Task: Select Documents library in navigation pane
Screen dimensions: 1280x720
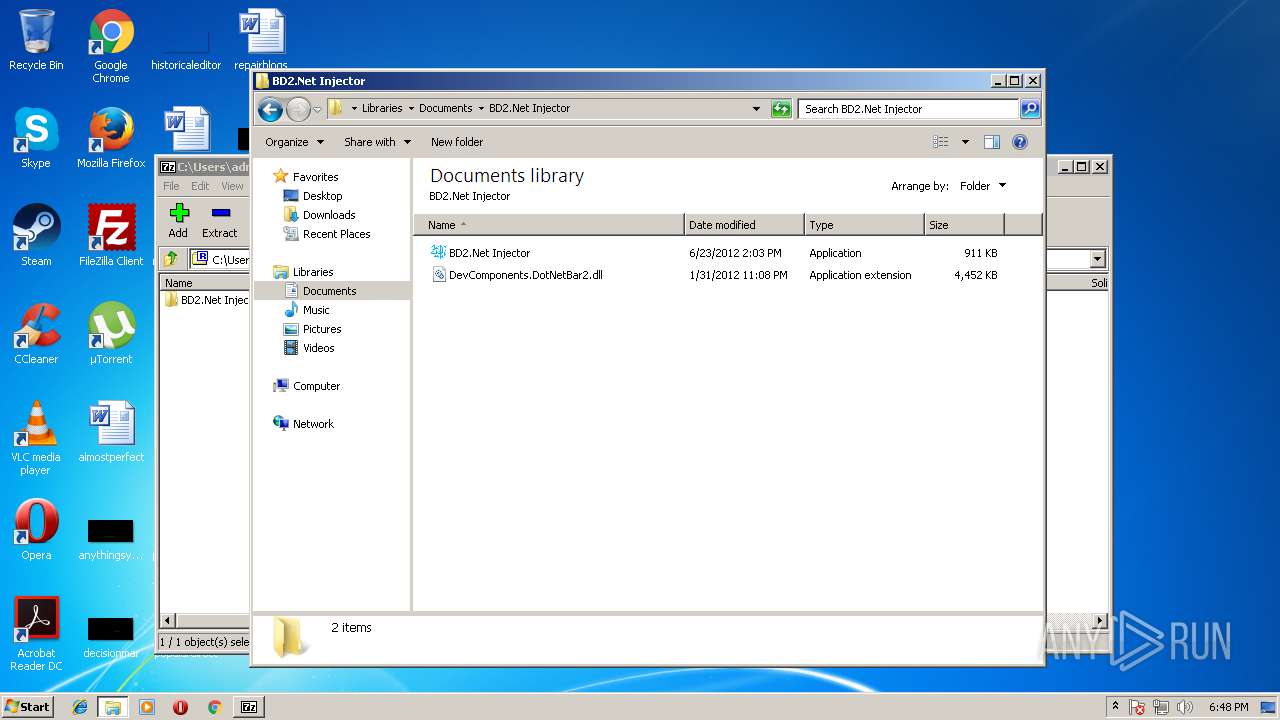Action: tap(329, 291)
